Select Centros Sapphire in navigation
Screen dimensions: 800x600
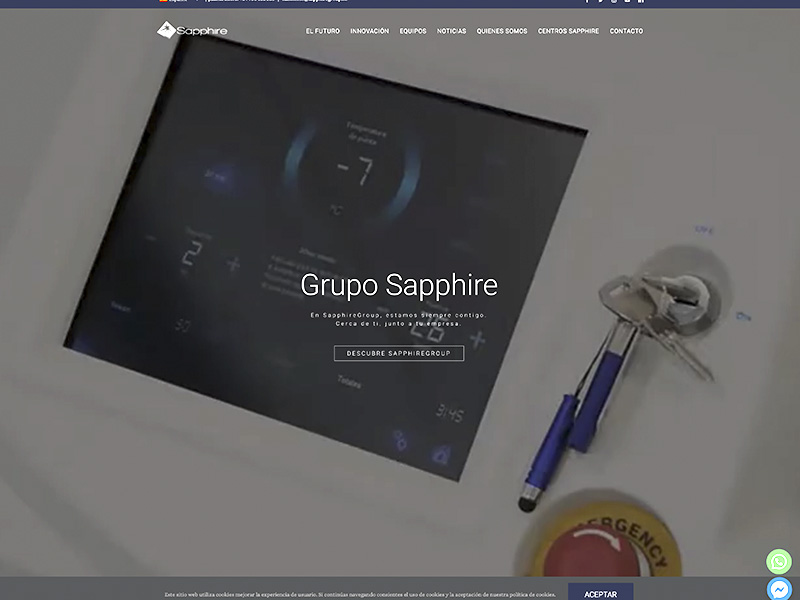tap(568, 31)
